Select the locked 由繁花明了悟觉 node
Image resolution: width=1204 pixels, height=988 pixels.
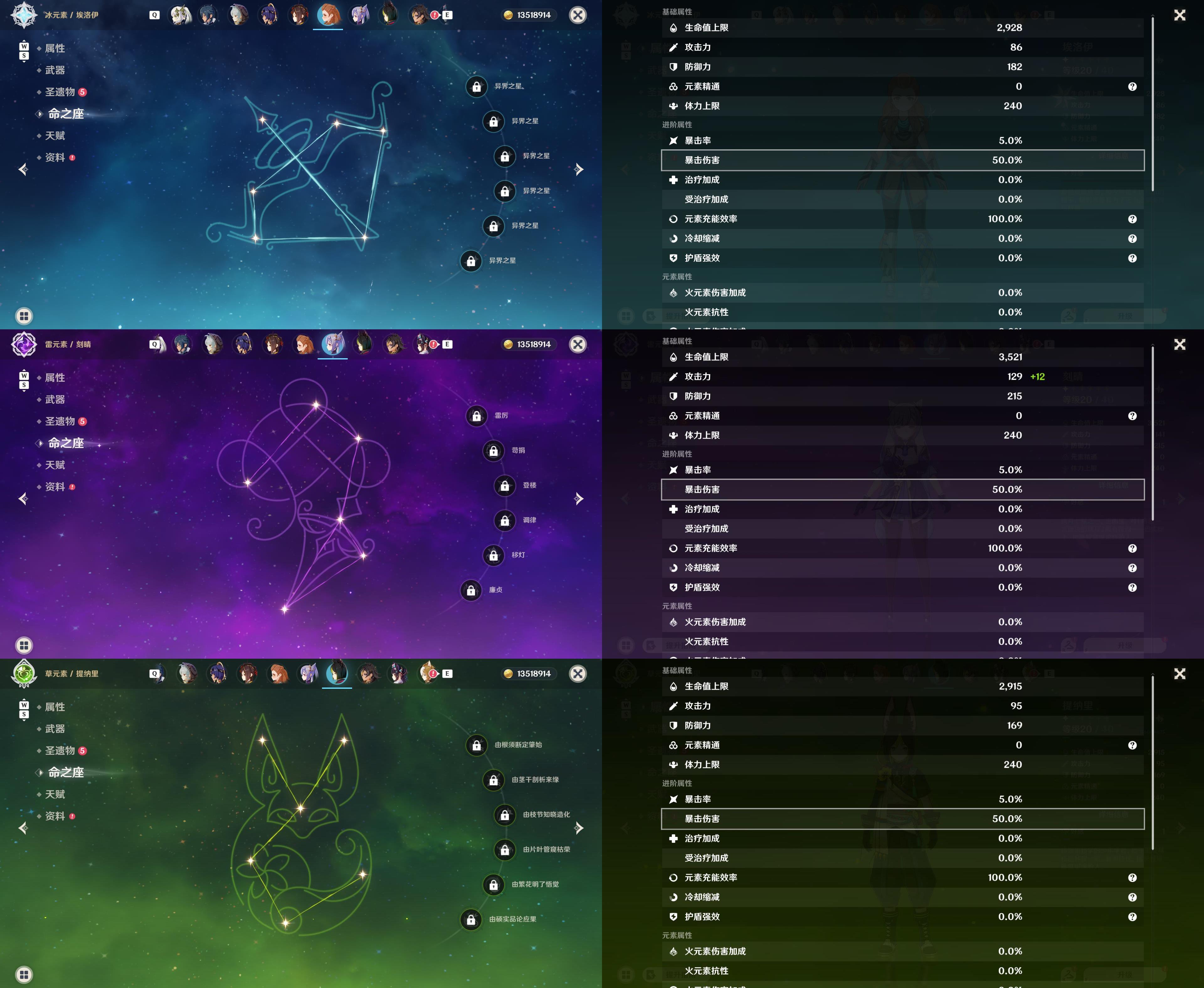pos(493,884)
